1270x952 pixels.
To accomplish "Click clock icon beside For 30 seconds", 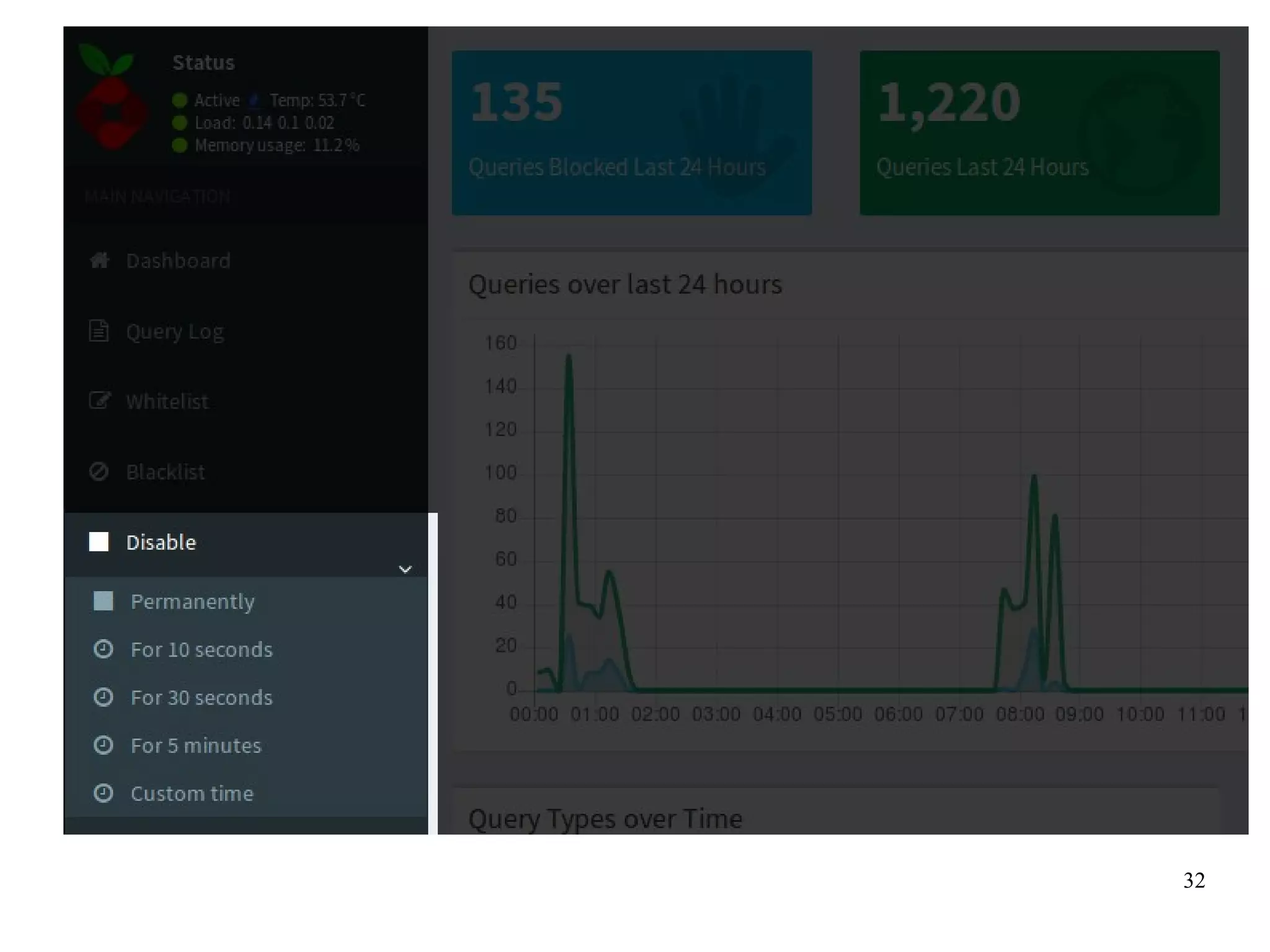I will click(103, 697).
